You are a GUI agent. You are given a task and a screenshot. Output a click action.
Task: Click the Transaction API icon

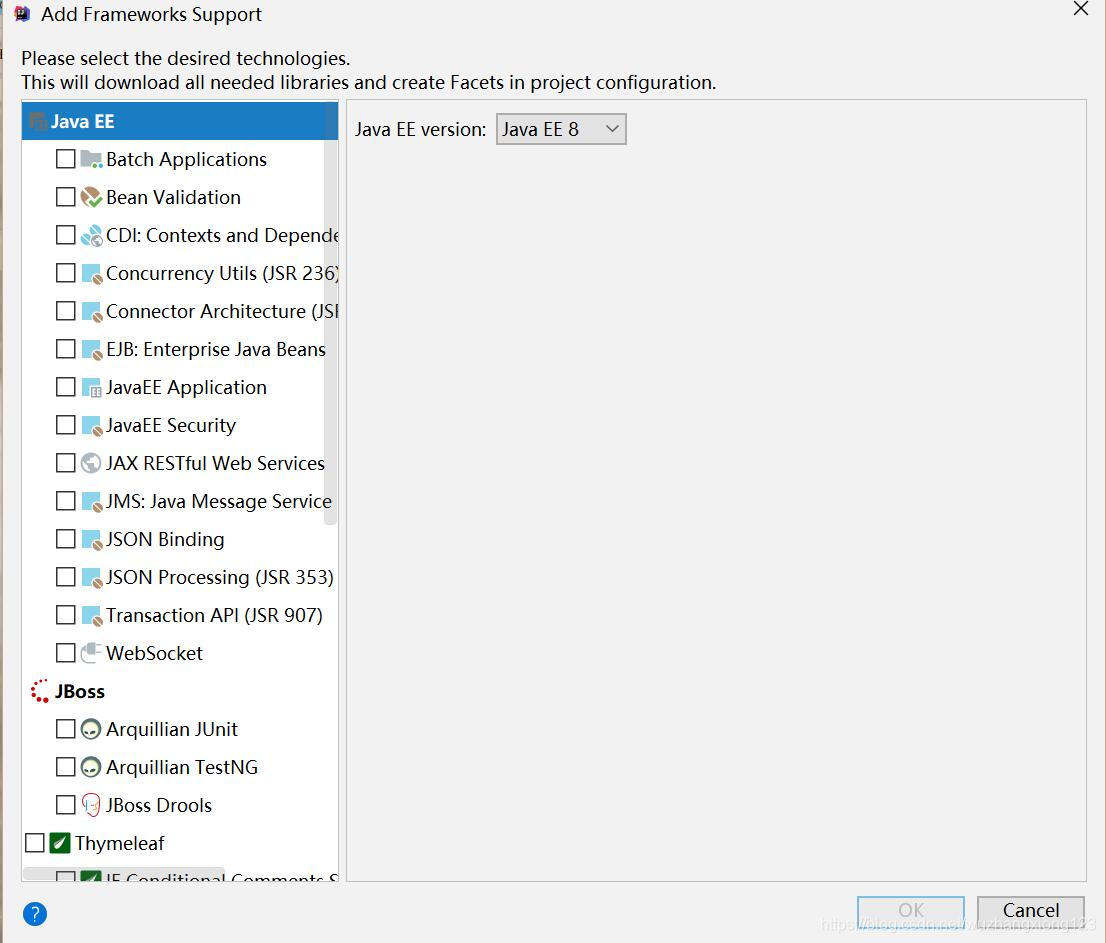tap(92, 616)
